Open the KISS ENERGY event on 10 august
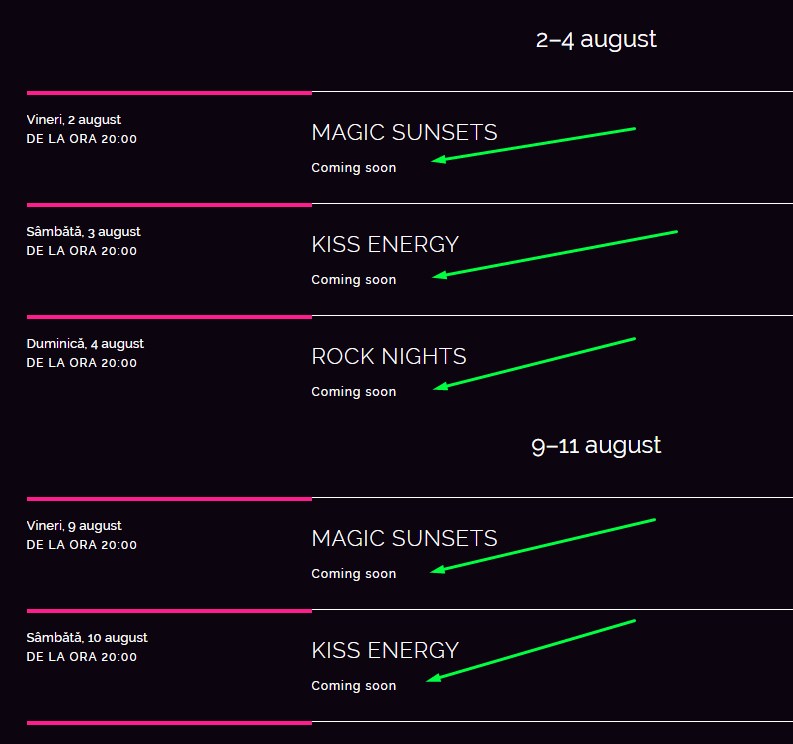Screen dimensions: 793x744 (385, 650)
